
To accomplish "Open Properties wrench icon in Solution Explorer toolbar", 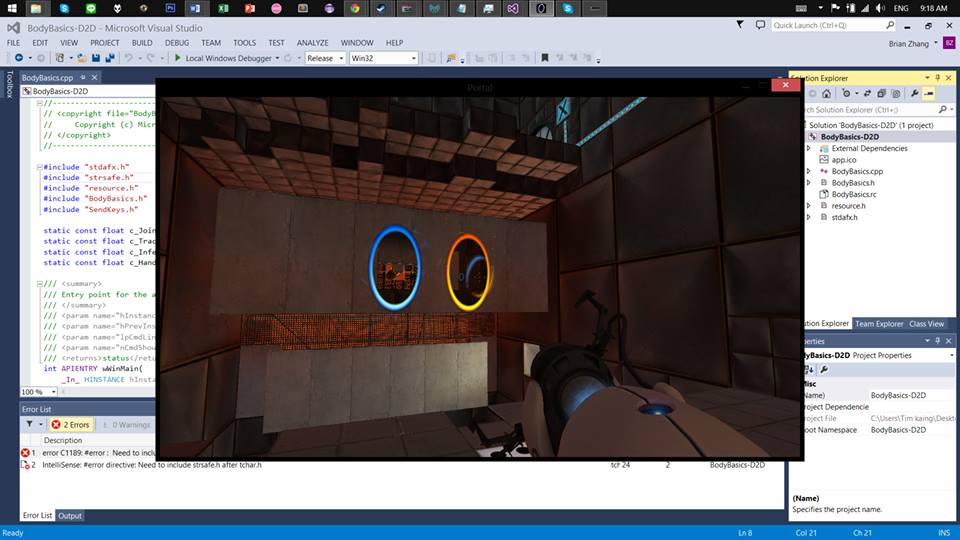I will tap(915, 94).
